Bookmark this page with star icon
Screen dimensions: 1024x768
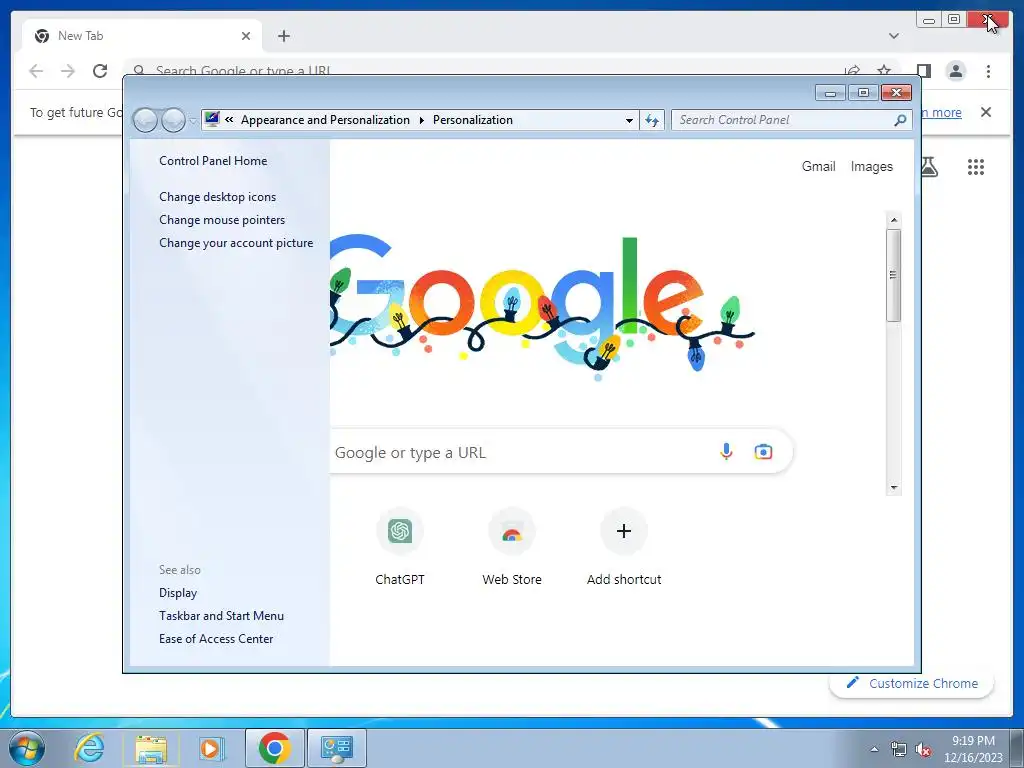point(884,70)
